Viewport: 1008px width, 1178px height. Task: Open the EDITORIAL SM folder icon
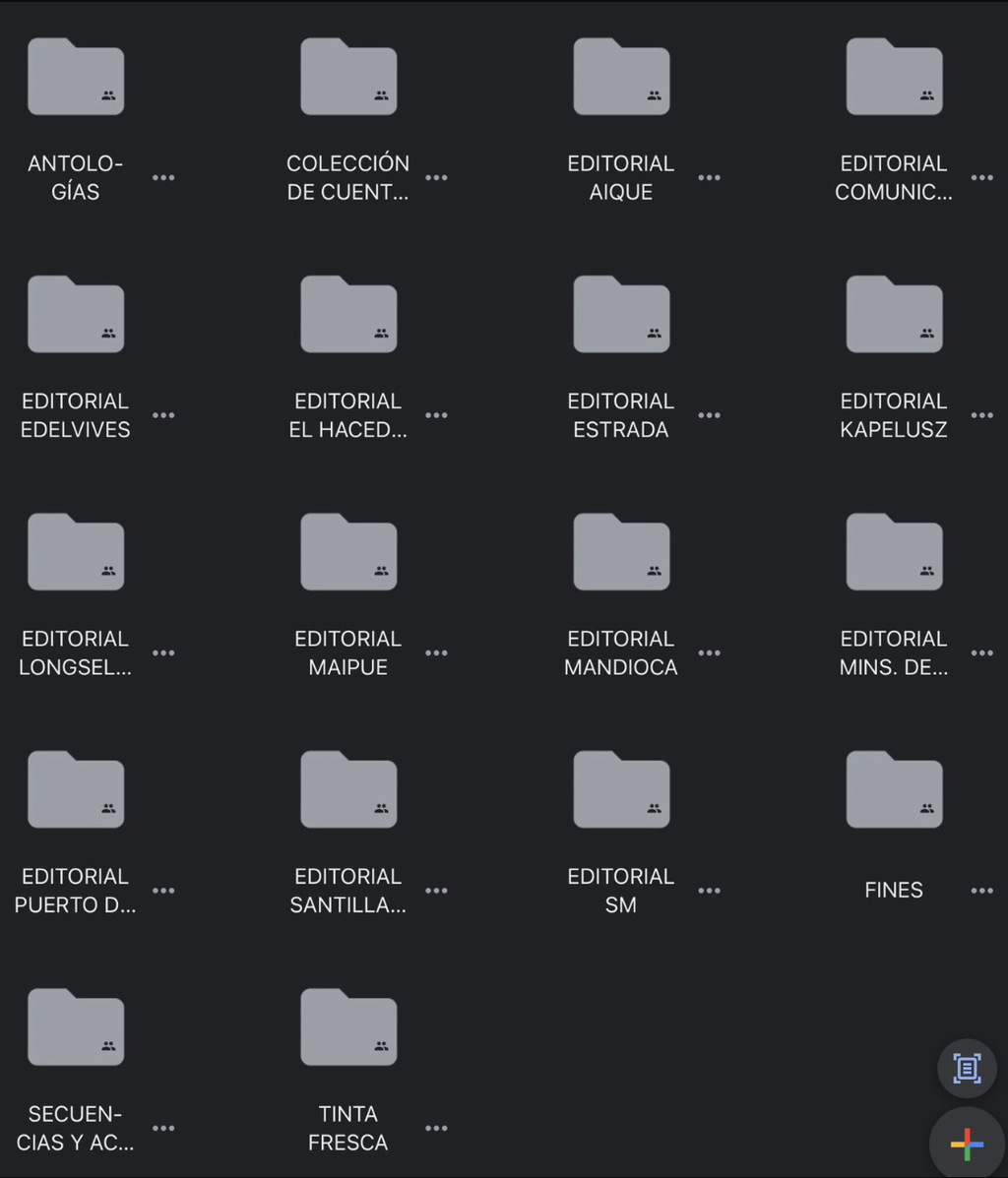622,789
